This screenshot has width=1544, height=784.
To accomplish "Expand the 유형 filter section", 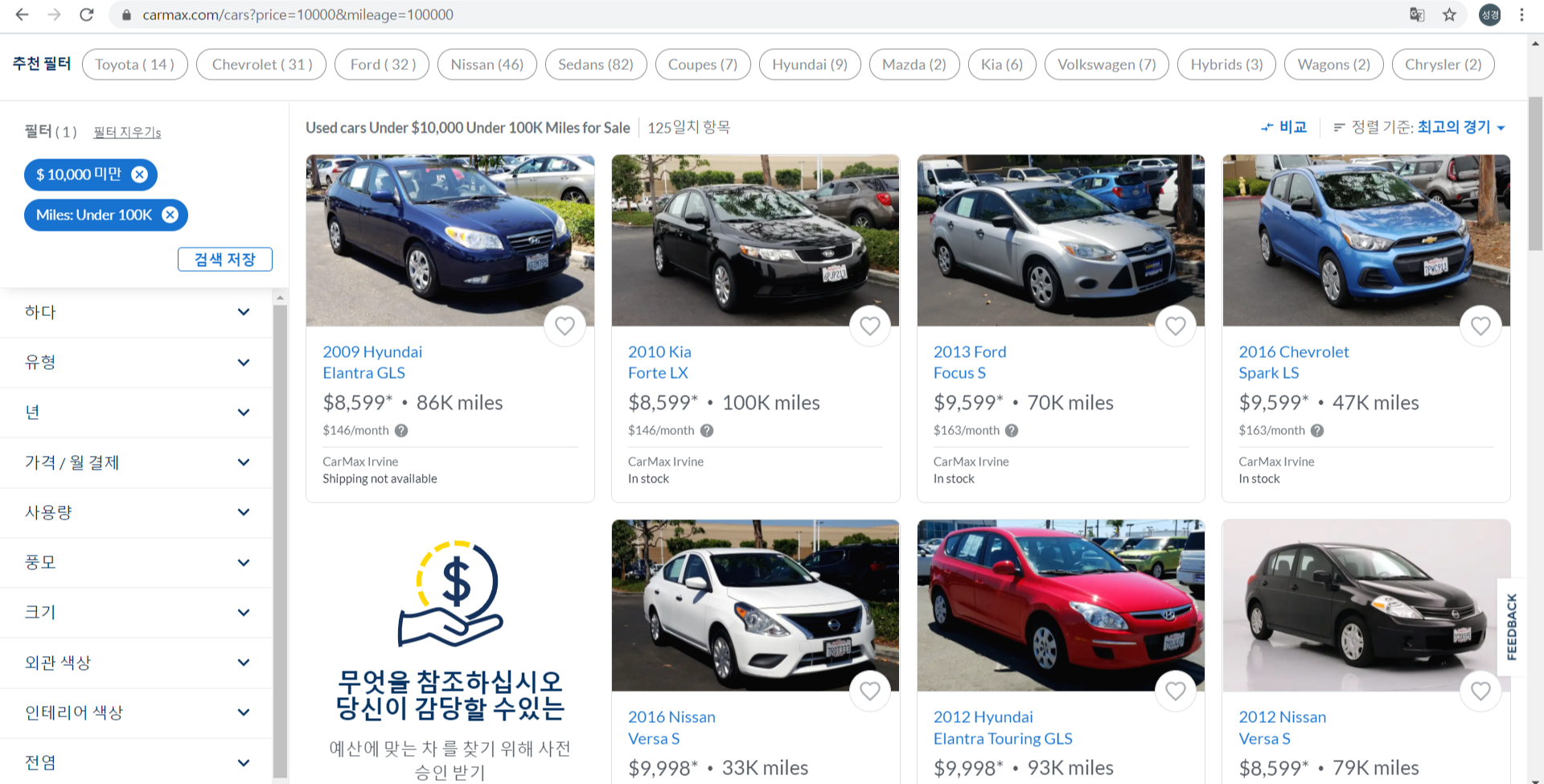I will 137,362.
